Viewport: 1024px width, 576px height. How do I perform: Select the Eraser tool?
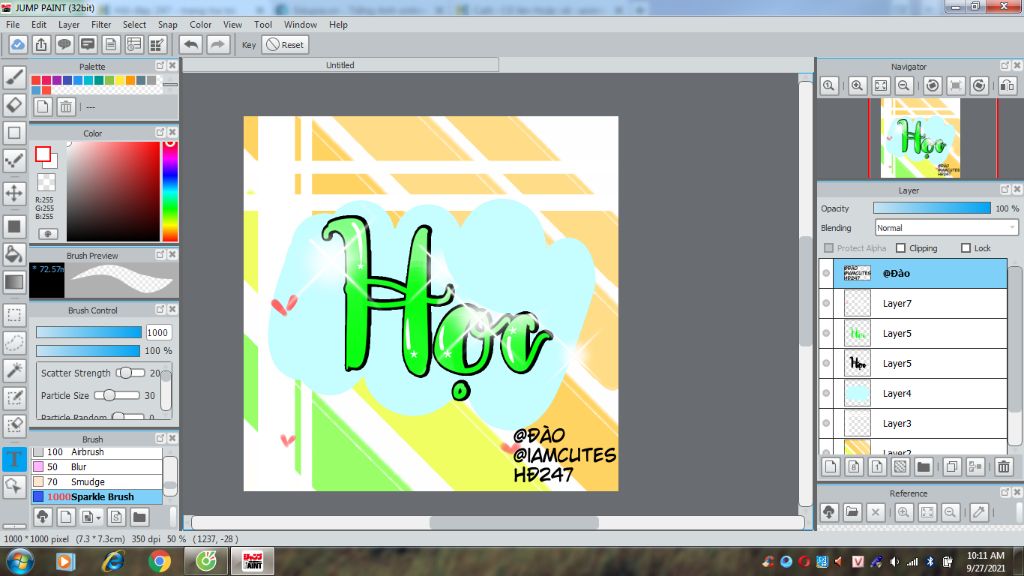[14, 105]
